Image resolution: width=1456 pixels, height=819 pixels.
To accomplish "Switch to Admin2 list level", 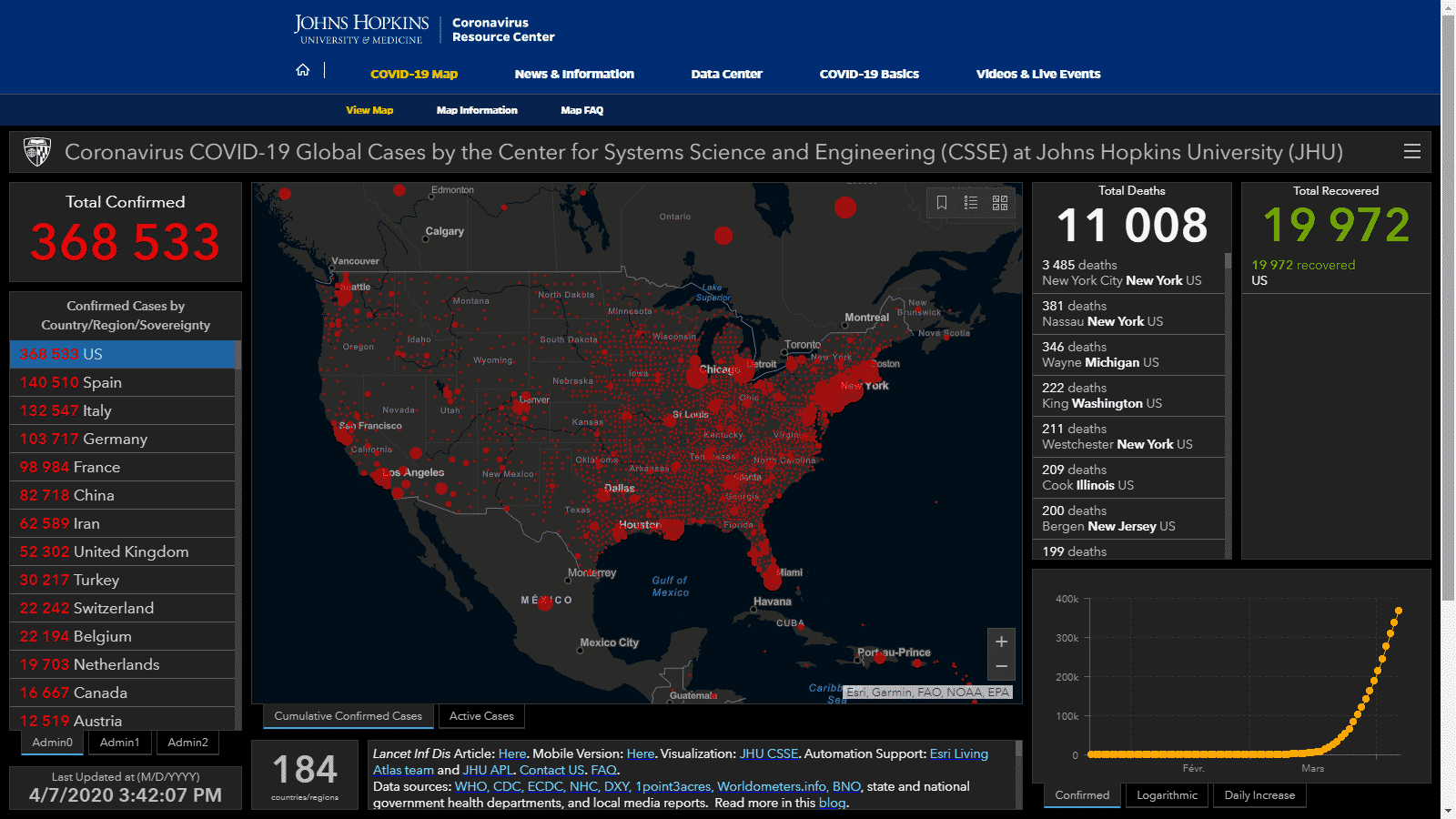I will pos(187,743).
